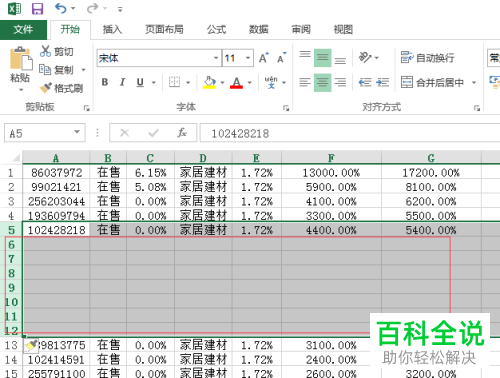Select column F header

(331, 158)
